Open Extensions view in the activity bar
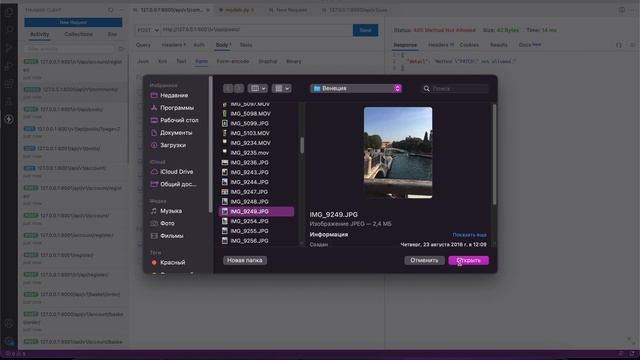640x360 pixels. [x=9, y=84]
